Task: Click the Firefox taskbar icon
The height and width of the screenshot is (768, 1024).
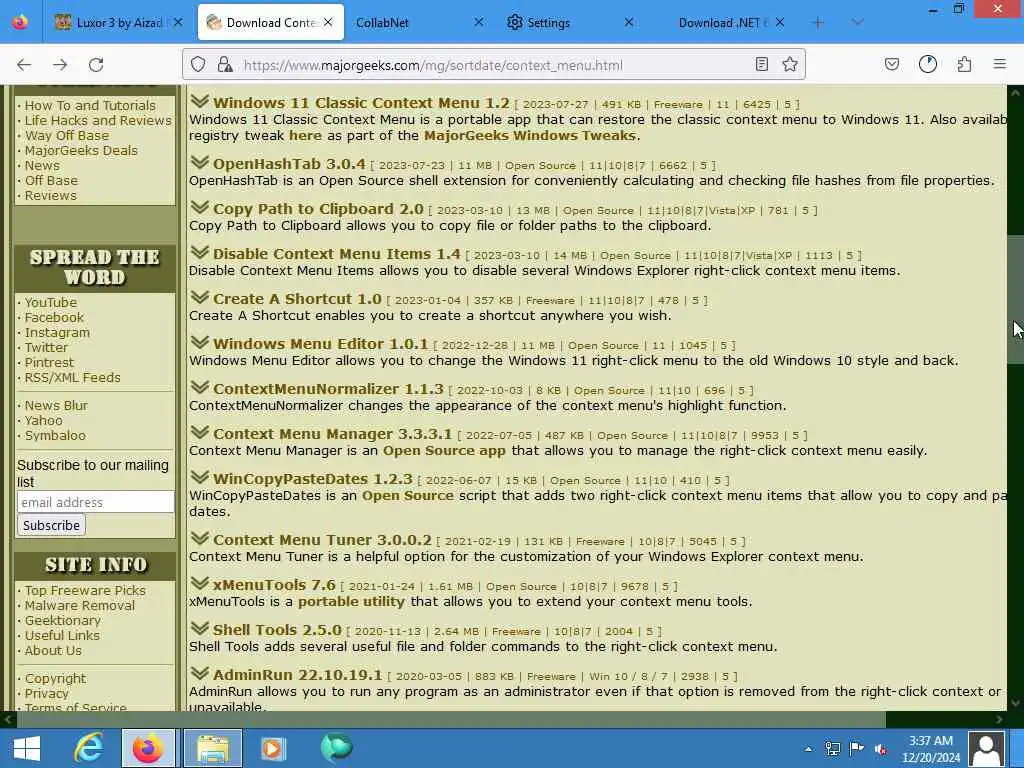Action: coord(148,748)
